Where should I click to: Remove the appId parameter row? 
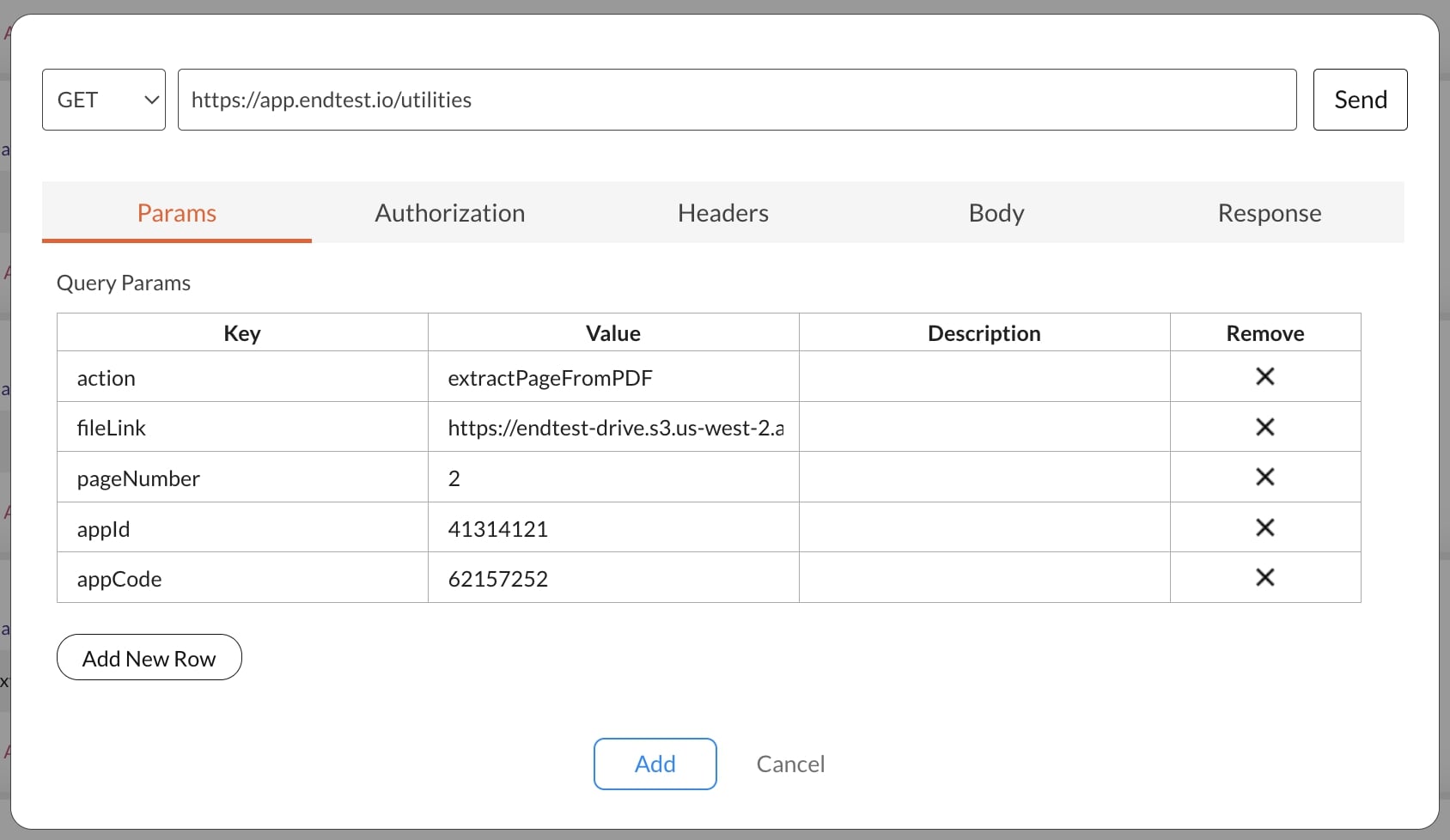(1265, 527)
